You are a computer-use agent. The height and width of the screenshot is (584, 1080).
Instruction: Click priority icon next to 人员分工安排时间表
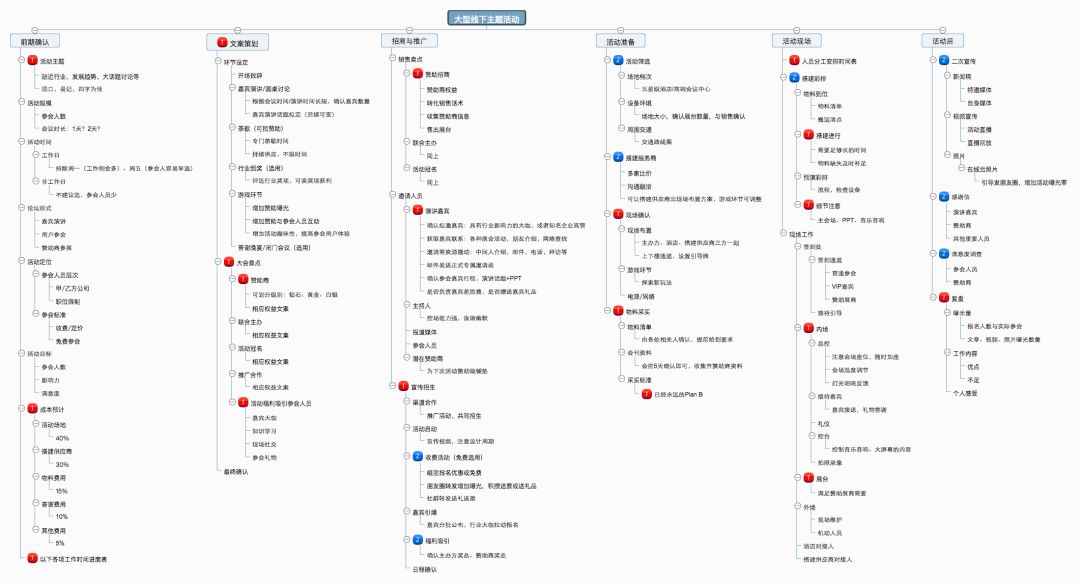click(795, 61)
